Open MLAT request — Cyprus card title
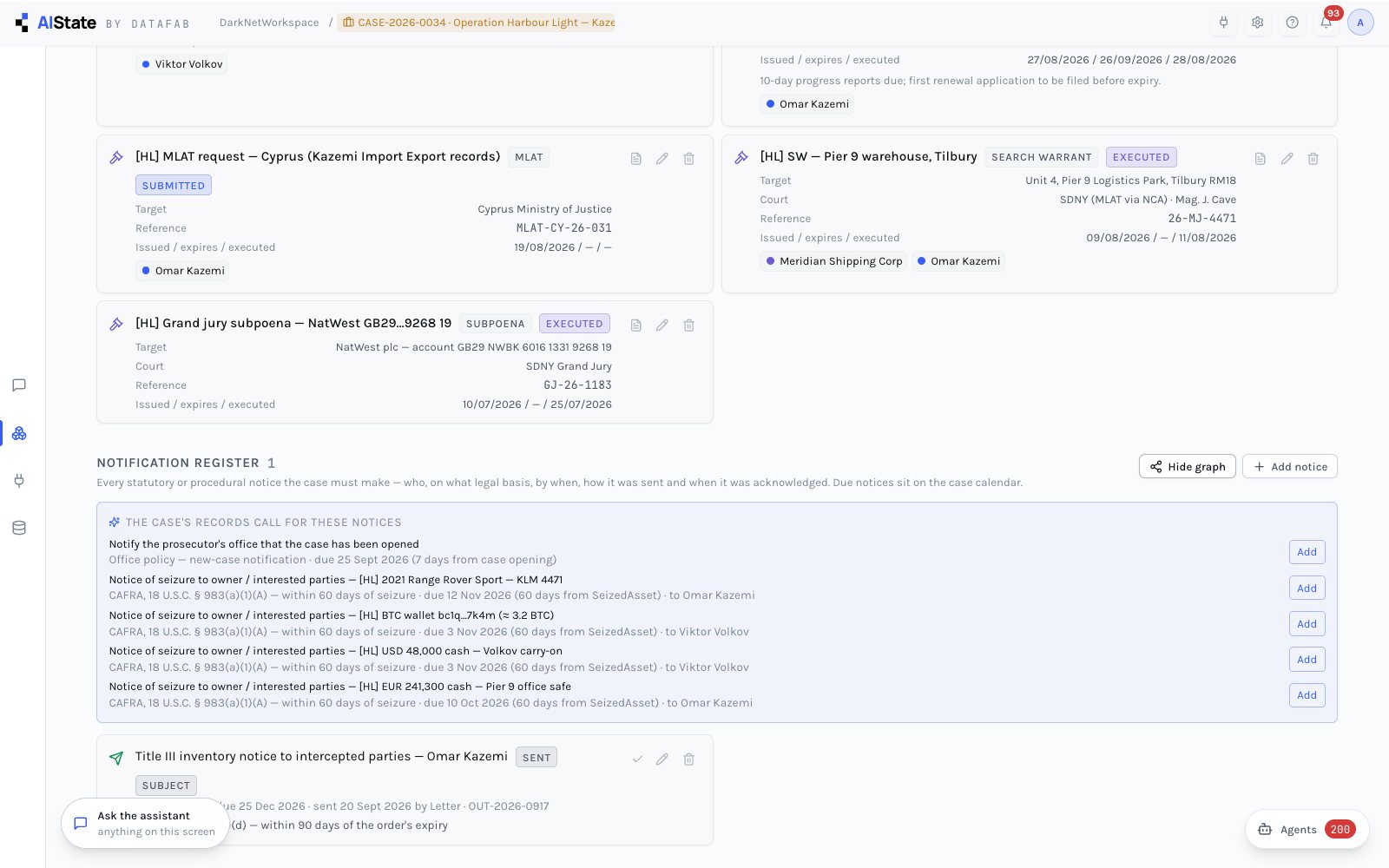Screen dimensions: 1389x868 pos(318,156)
